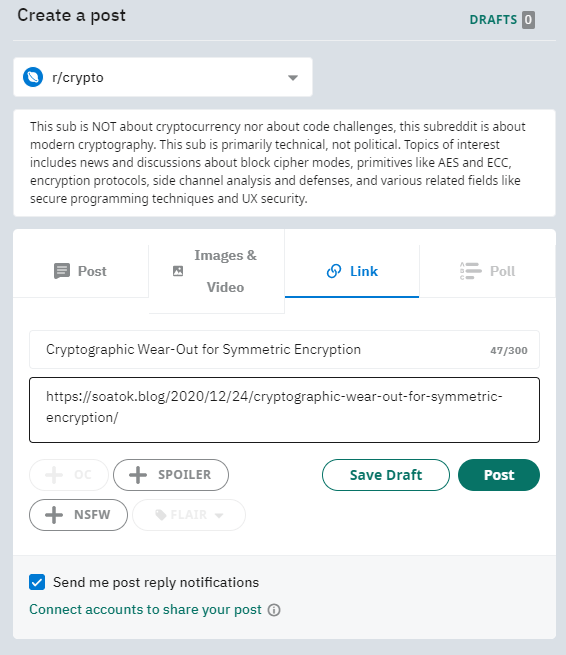Click the plus icon on SPOILER button

coord(138,475)
